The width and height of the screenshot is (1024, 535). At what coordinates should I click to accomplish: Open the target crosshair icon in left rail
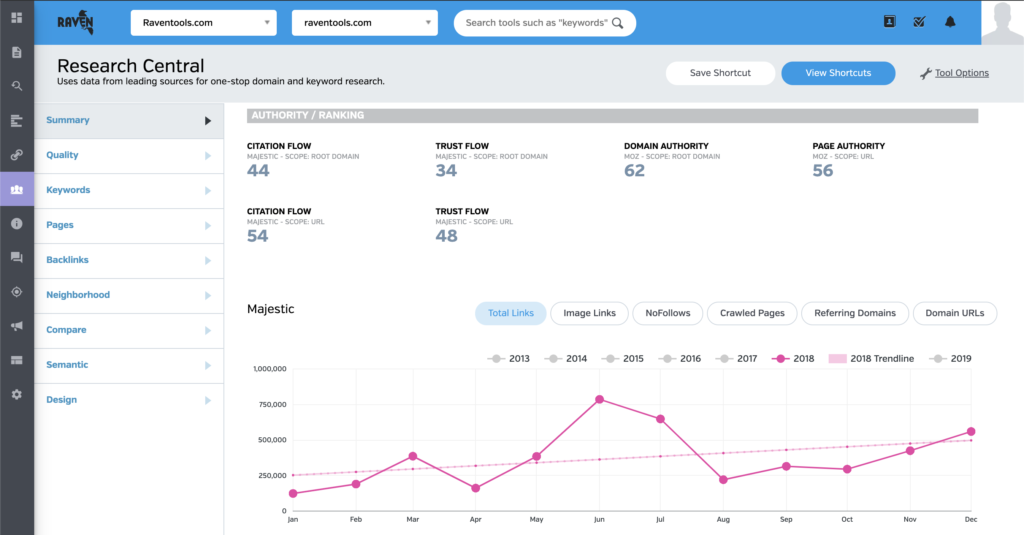pos(17,292)
